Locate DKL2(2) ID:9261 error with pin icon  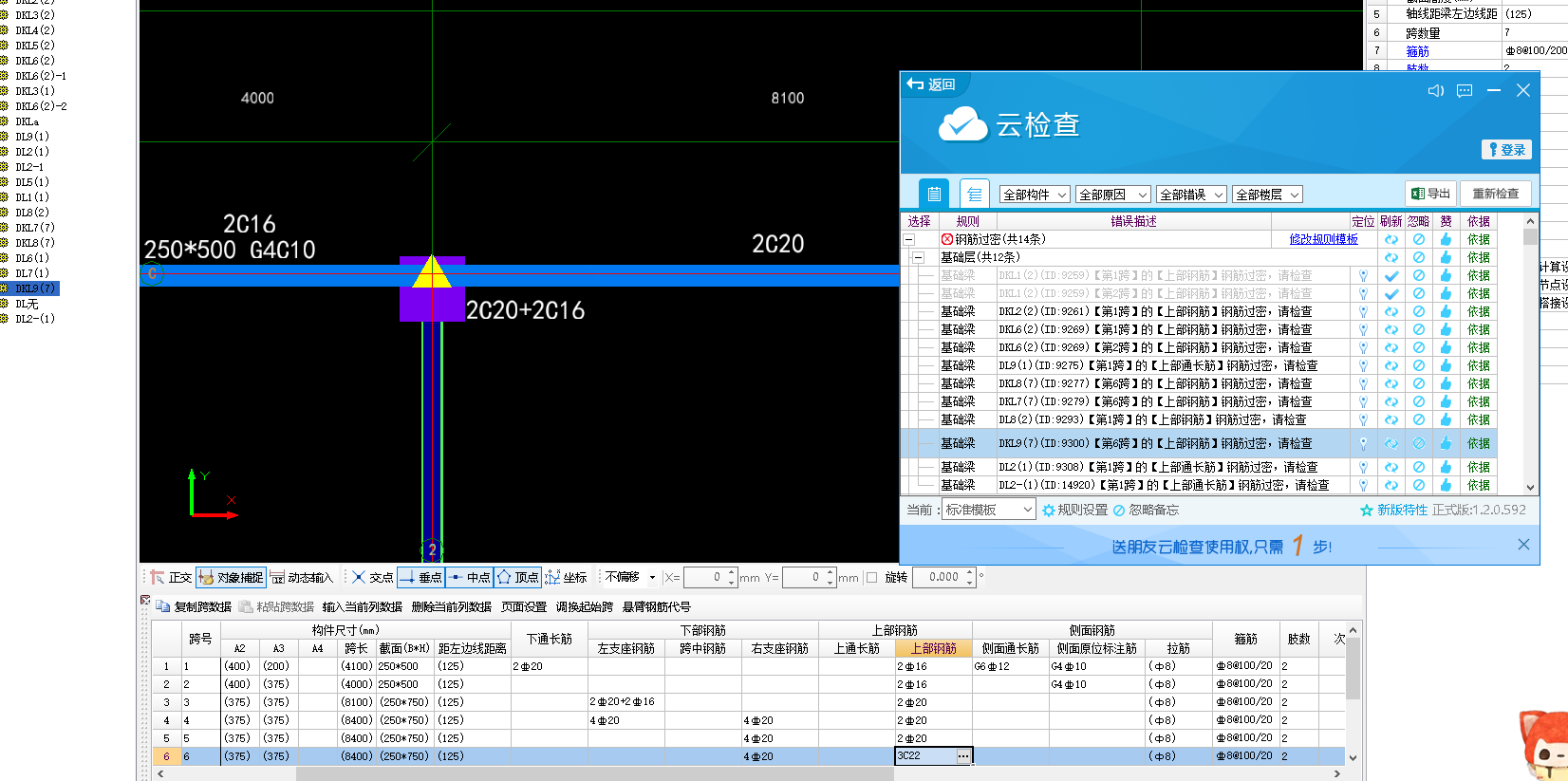tap(1363, 311)
